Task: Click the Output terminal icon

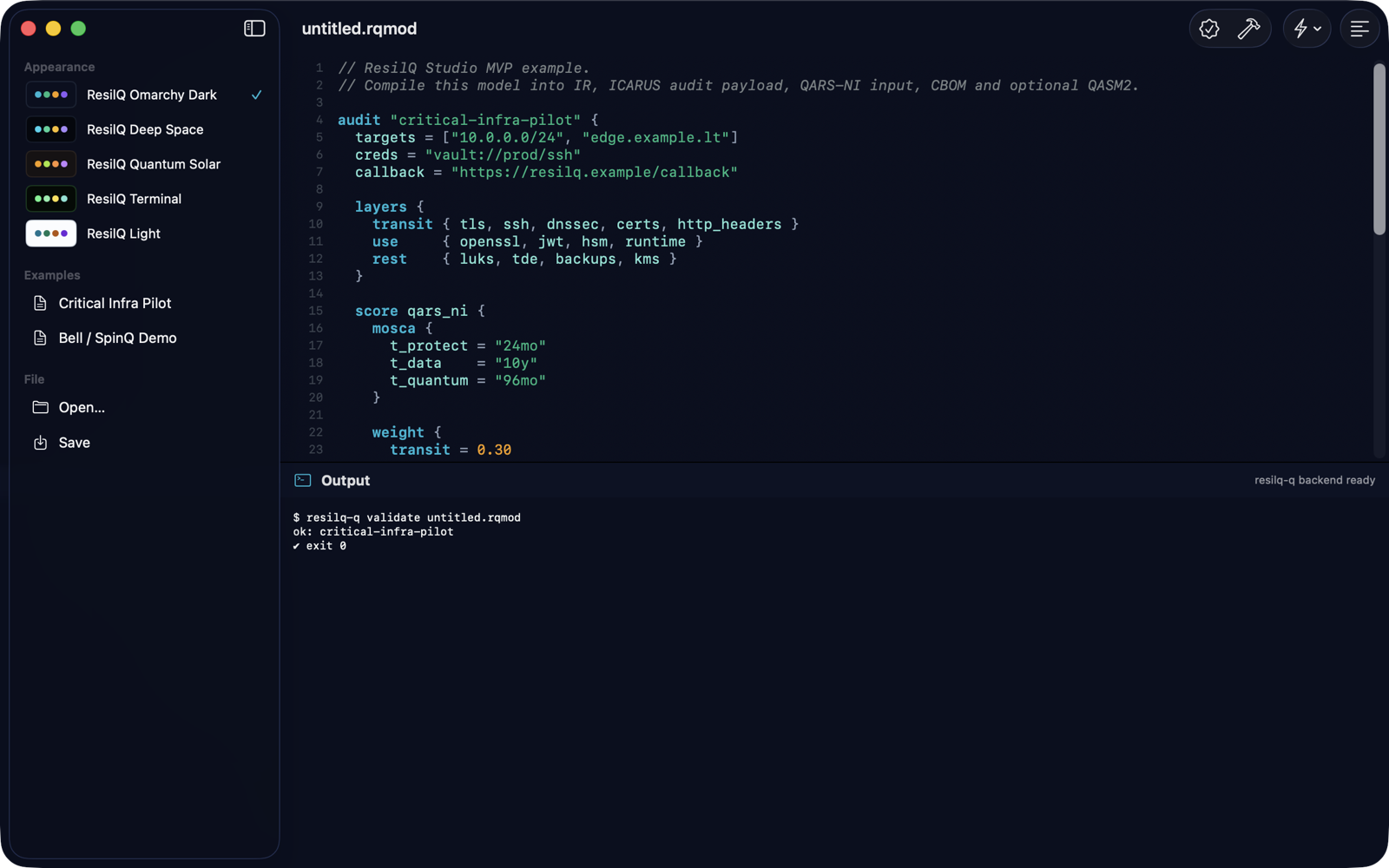Action: tap(303, 480)
